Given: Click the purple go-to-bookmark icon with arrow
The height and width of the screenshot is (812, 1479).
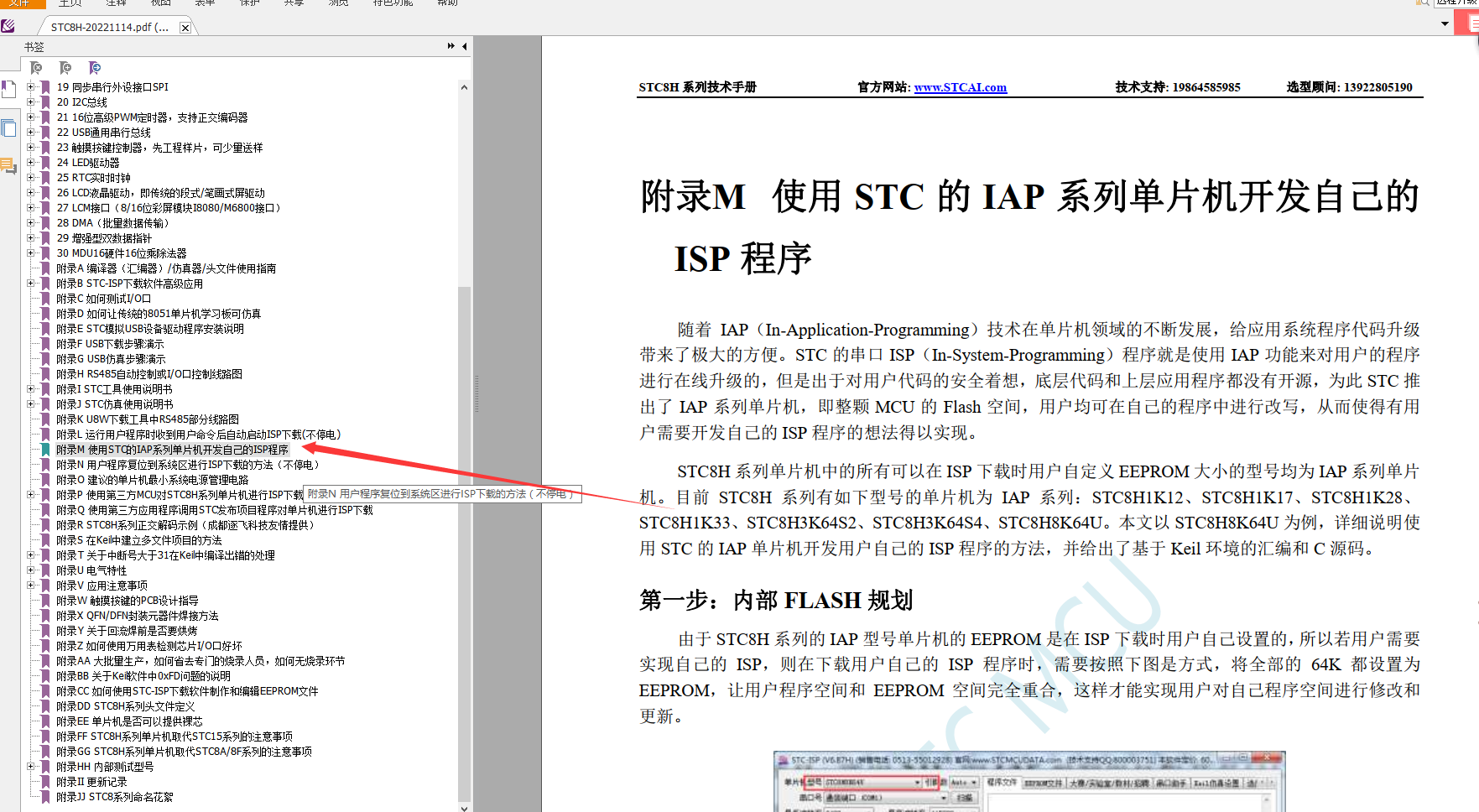Looking at the screenshot, I should (x=95, y=68).
